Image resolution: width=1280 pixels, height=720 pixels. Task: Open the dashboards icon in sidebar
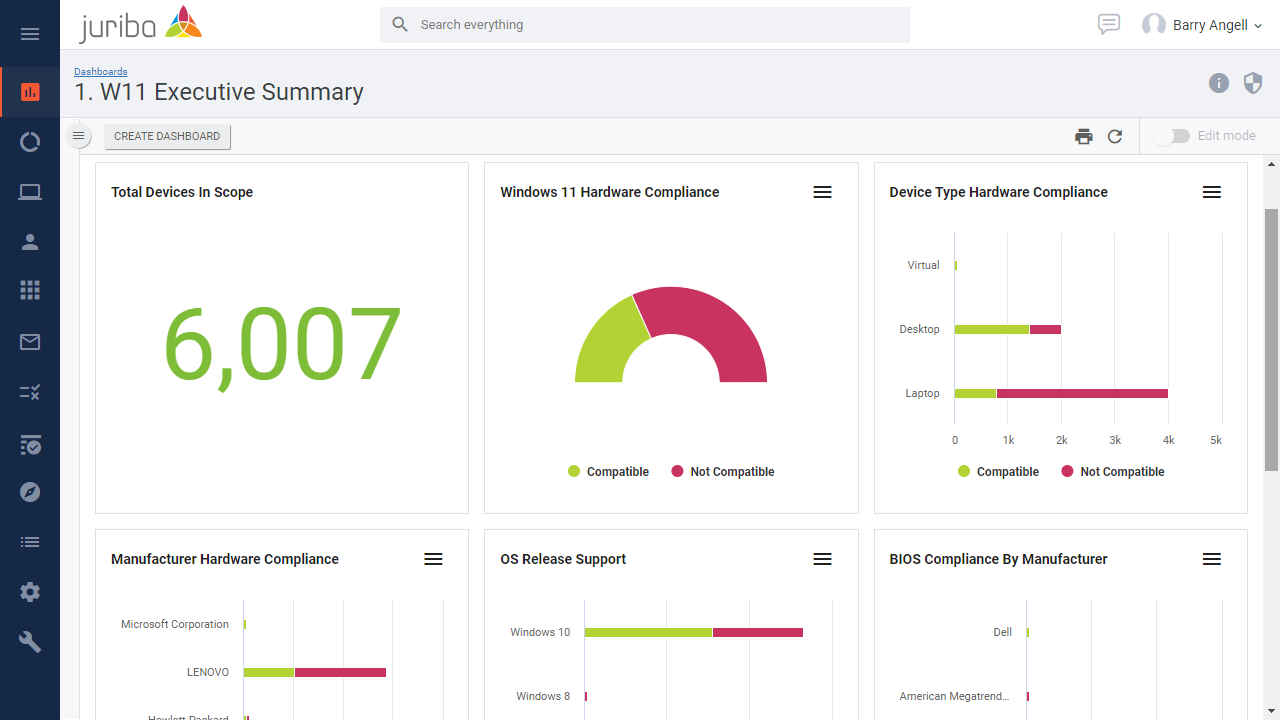30,92
